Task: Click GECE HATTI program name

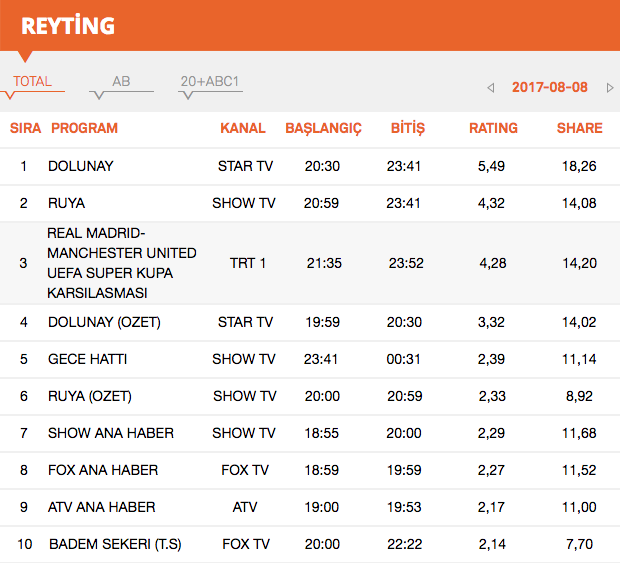Action: pyautogui.click(x=87, y=359)
